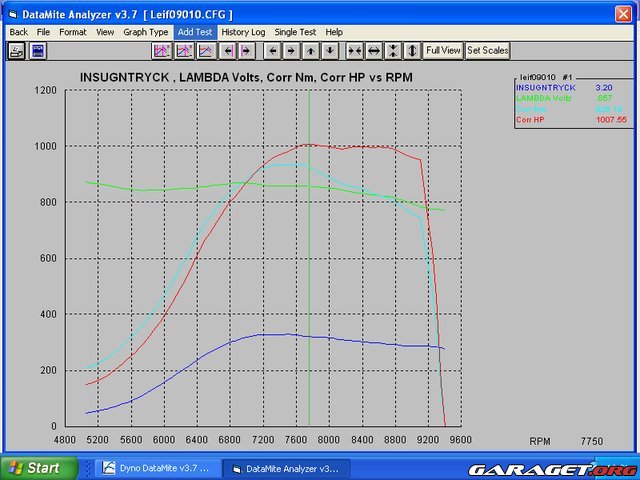This screenshot has height=480, width=640.
Task: Switch to Dyno DataMite taskbar window
Action: (156, 467)
